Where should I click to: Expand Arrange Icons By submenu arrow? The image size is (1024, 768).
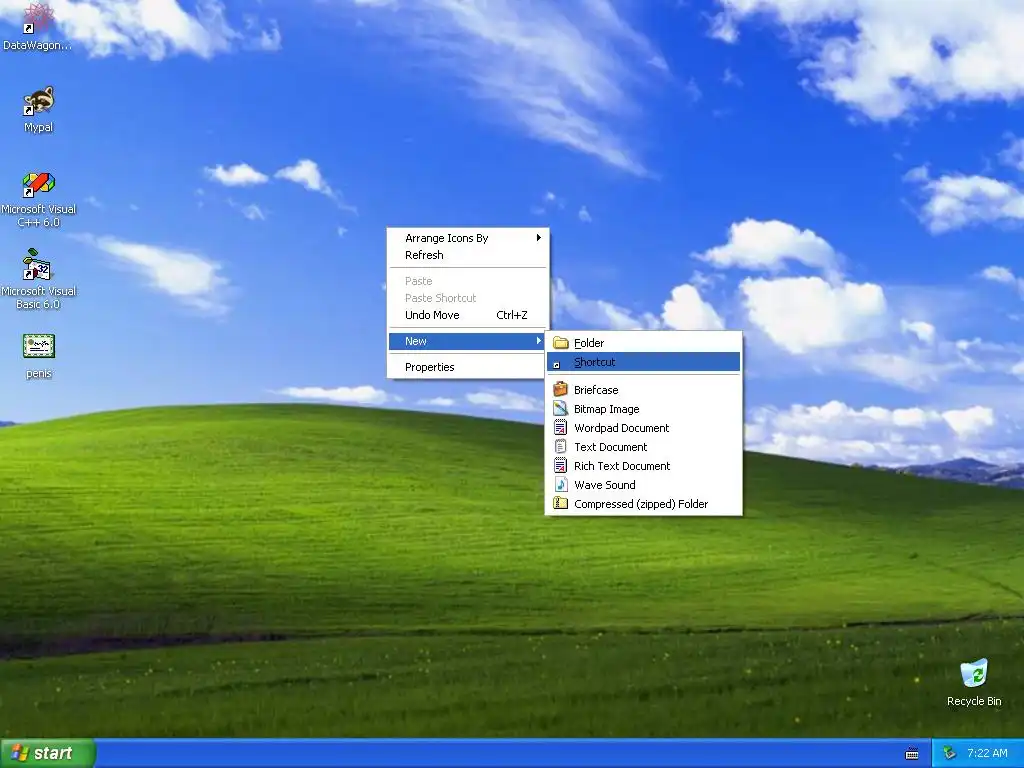(539, 238)
